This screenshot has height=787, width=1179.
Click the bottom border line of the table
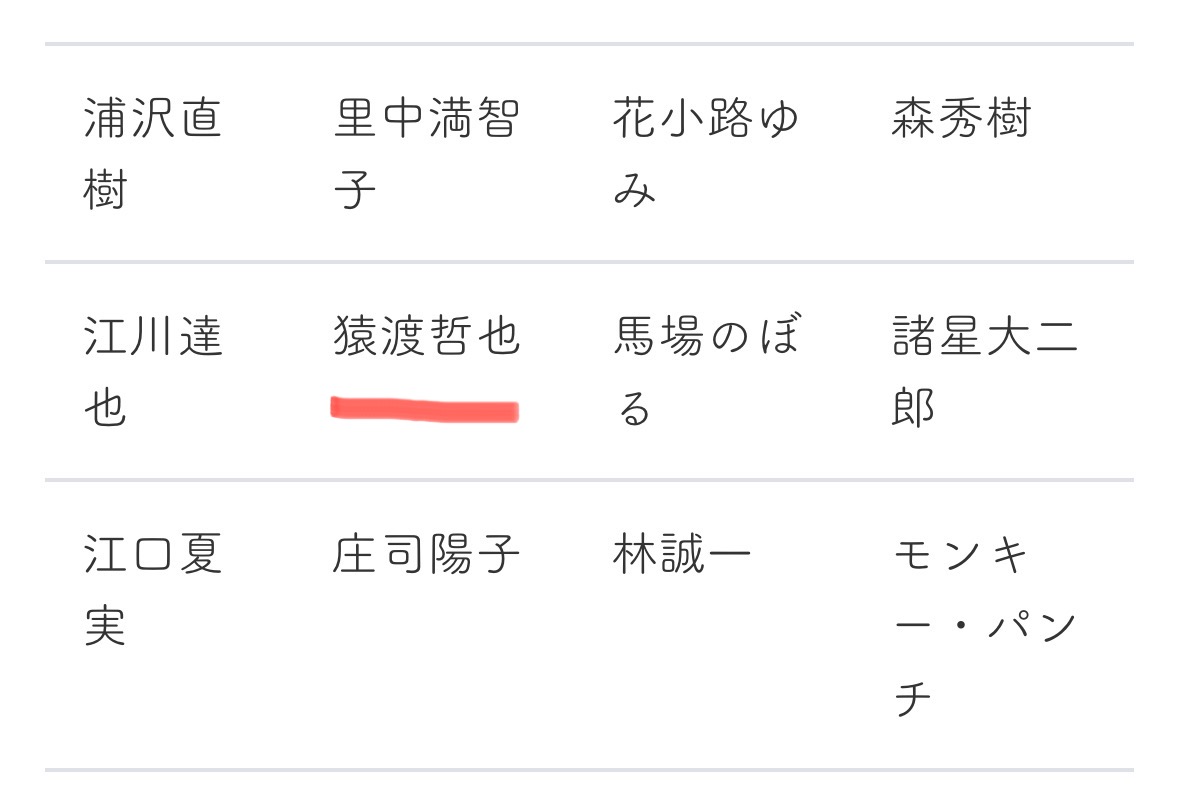coord(589,770)
